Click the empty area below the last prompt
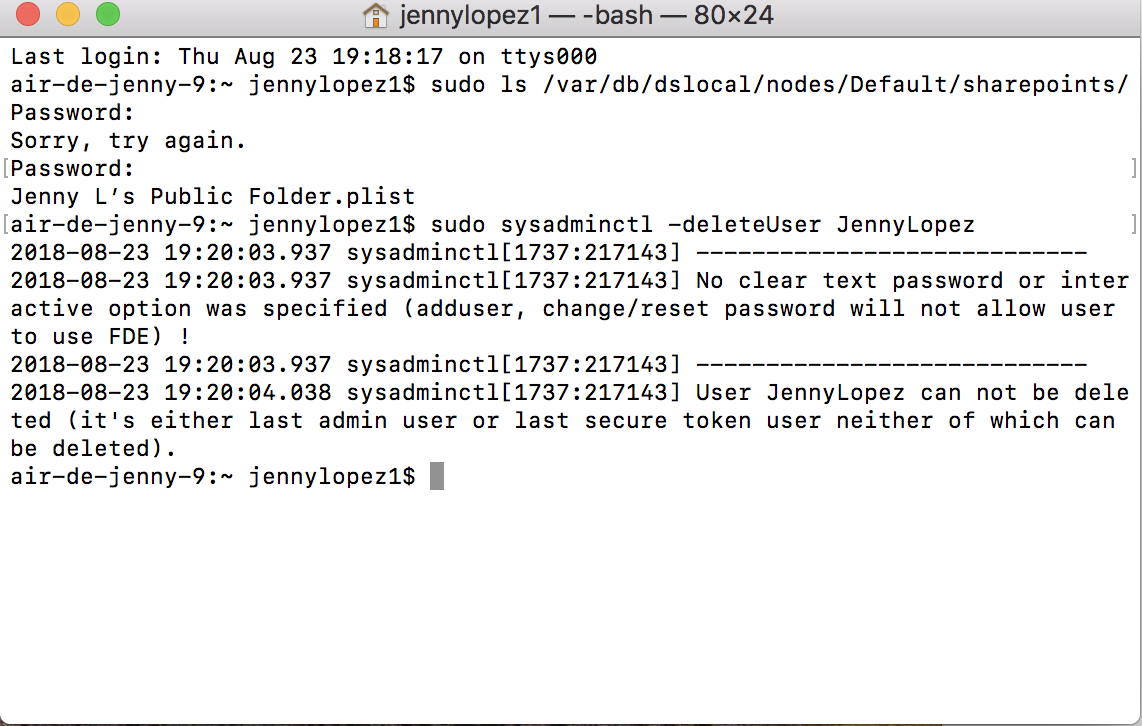 (x=570, y=600)
